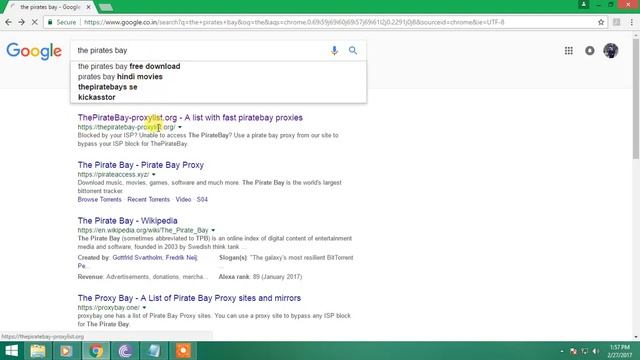Expand arrow next to proxybay.one URL
Viewport: 640px width, 360px height.
pos(144,308)
